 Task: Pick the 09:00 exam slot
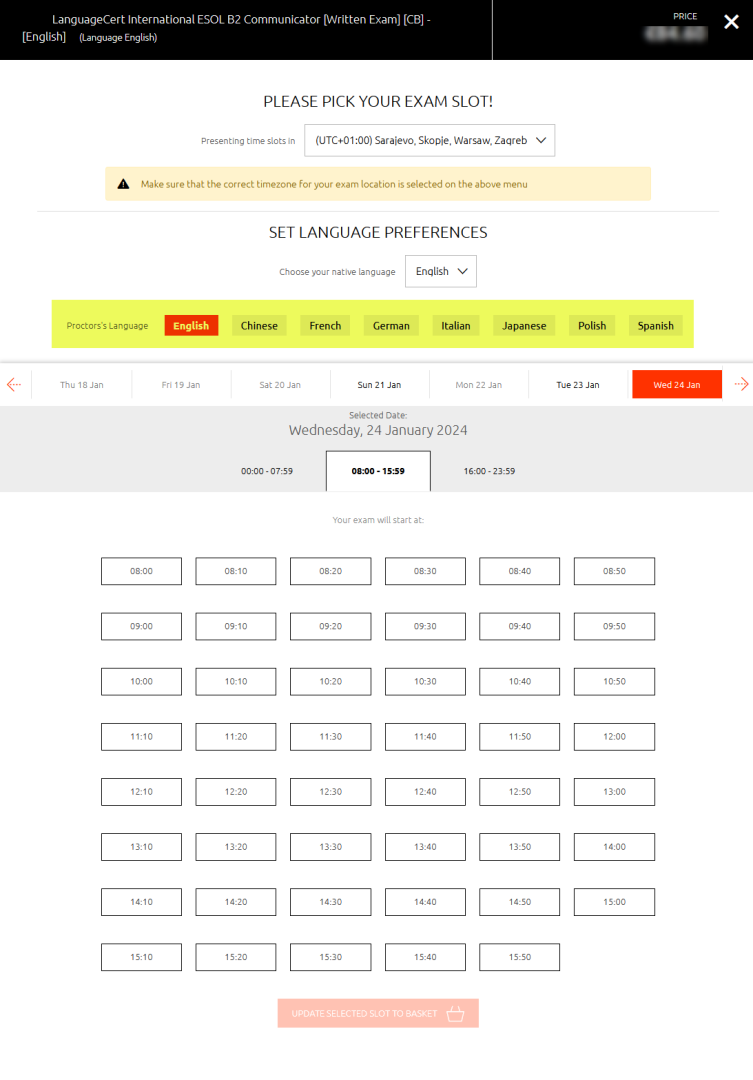[141, 626]
